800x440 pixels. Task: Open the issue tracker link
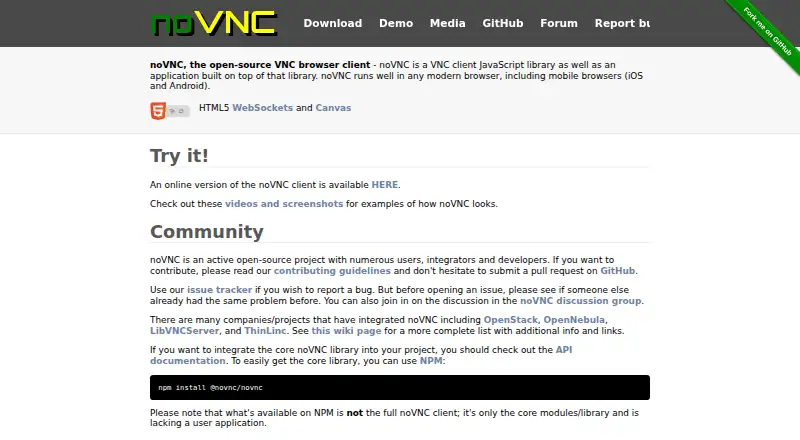pos(219,290)
